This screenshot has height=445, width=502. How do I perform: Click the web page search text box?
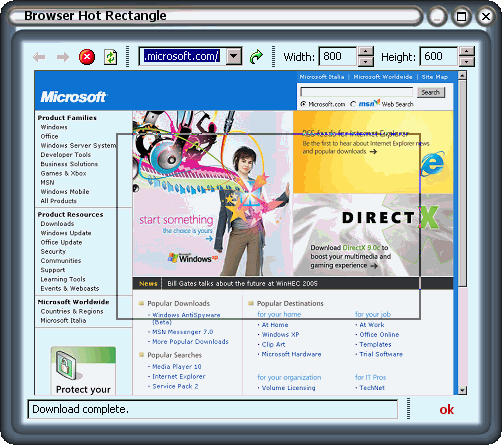pyautogui.click(x=357, y=92)
